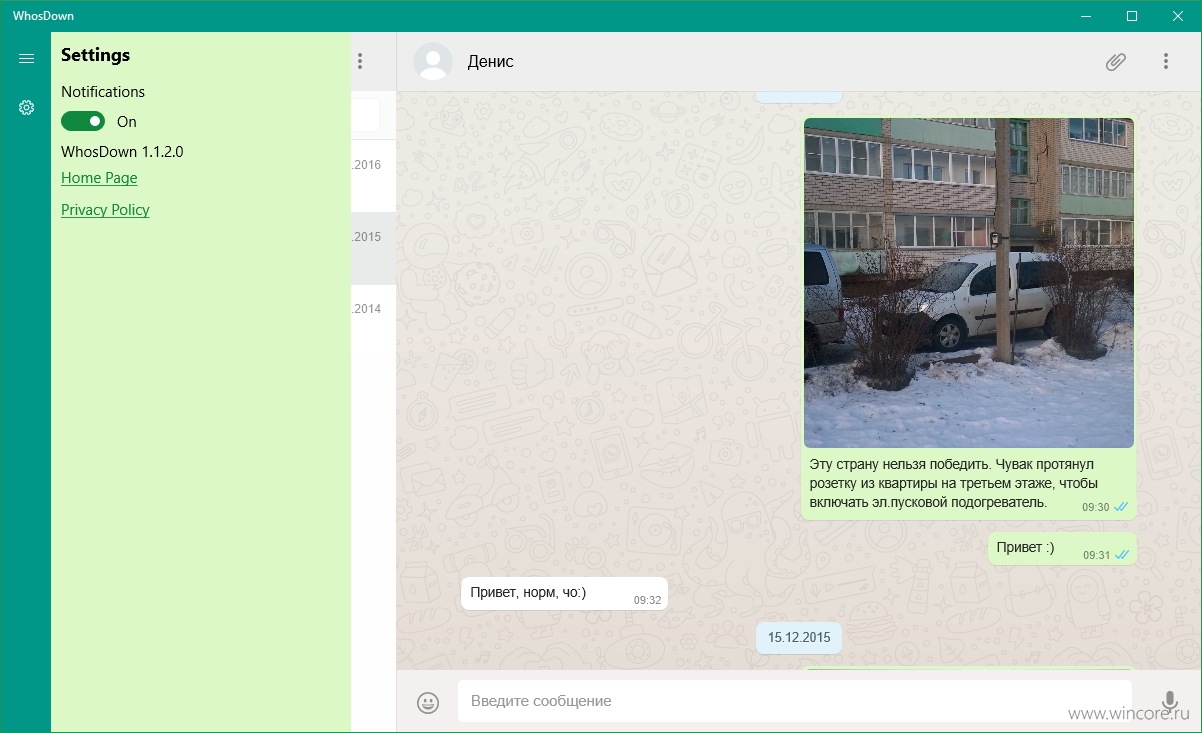Minimize the WhosDown window

tap(1086, 16)
